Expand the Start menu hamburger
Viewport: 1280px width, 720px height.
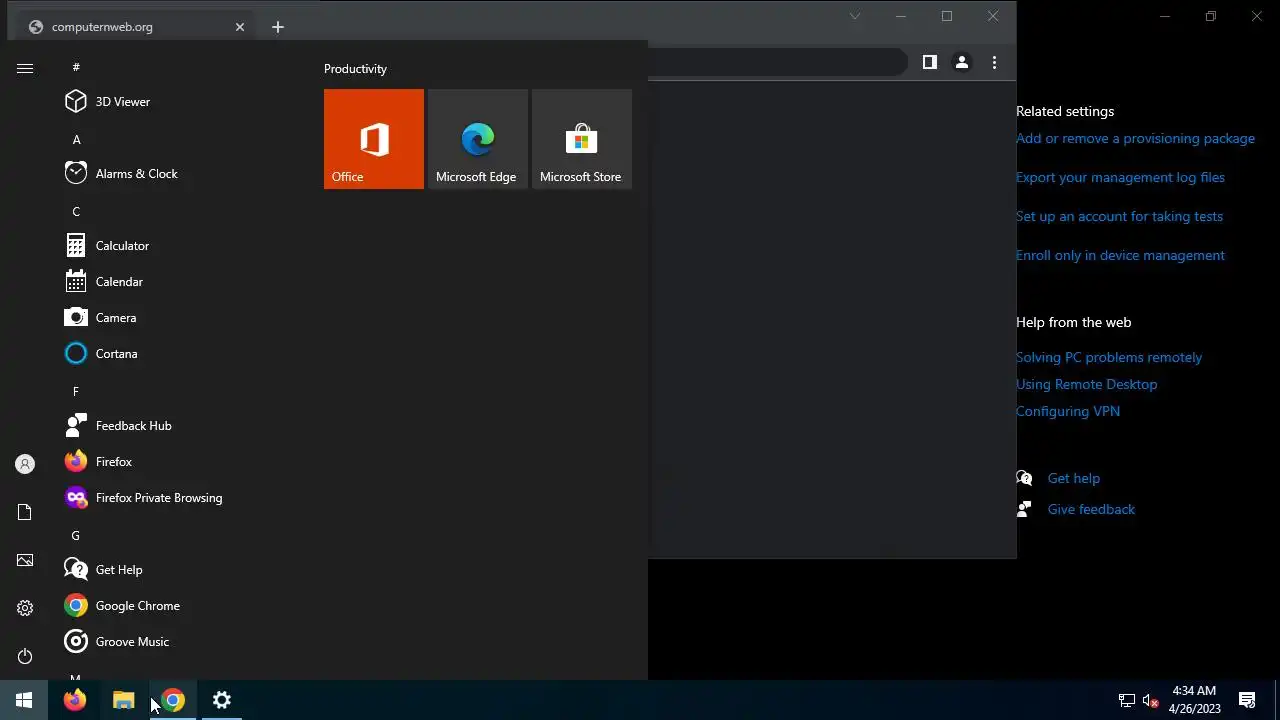(x=25, y=68)
